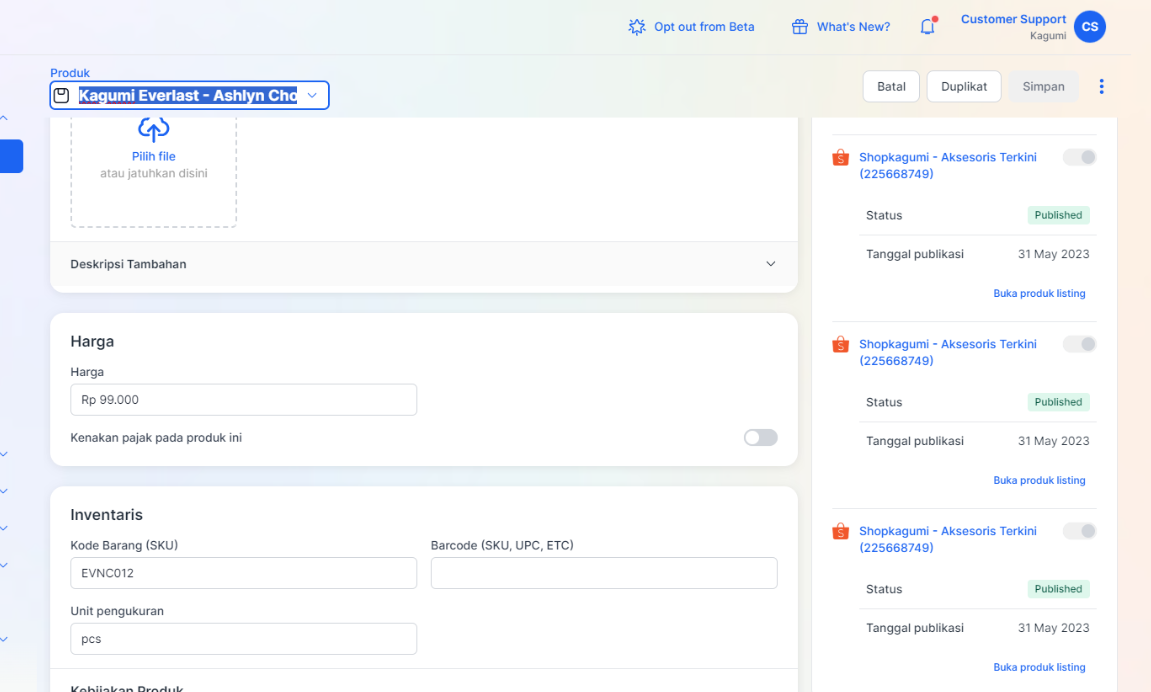Click the Opt out from Beta sparkle icon
The height and width of the screenshot is (692, 1151).
tap(636, 27)
